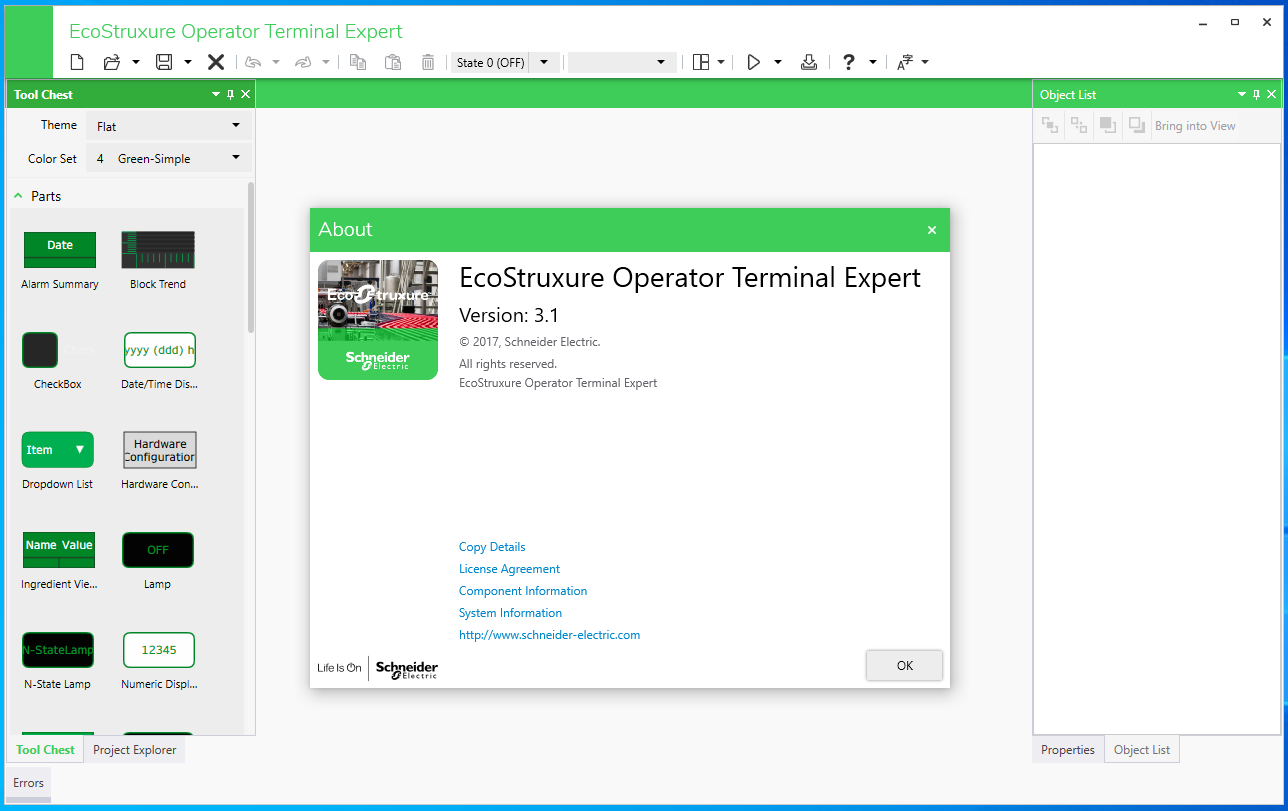1288x811 pixels.
Task: Click the EcoStruxure product image
Action: pyautogui.click(x=378, y=320)
